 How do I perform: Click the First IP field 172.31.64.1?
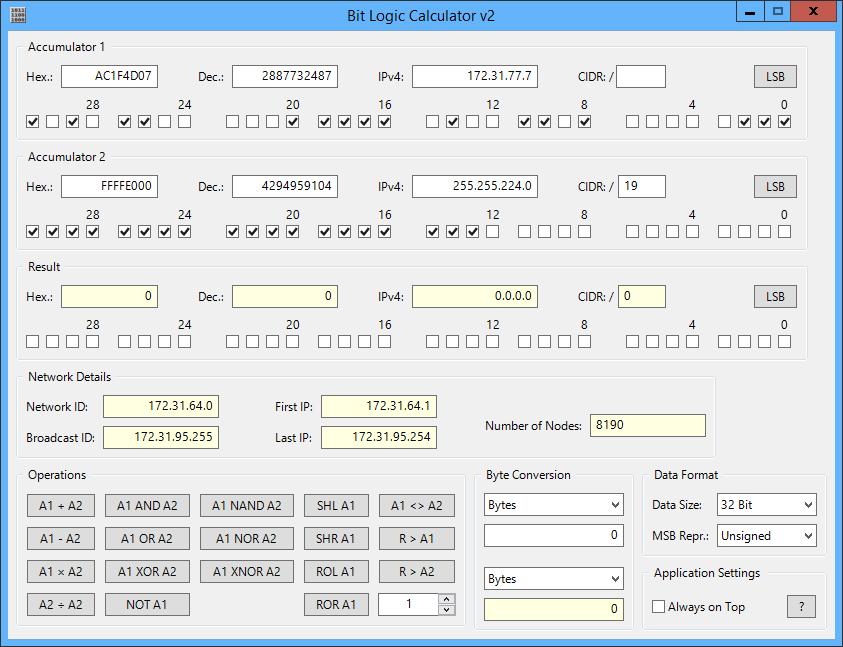(x=379, y=406)
